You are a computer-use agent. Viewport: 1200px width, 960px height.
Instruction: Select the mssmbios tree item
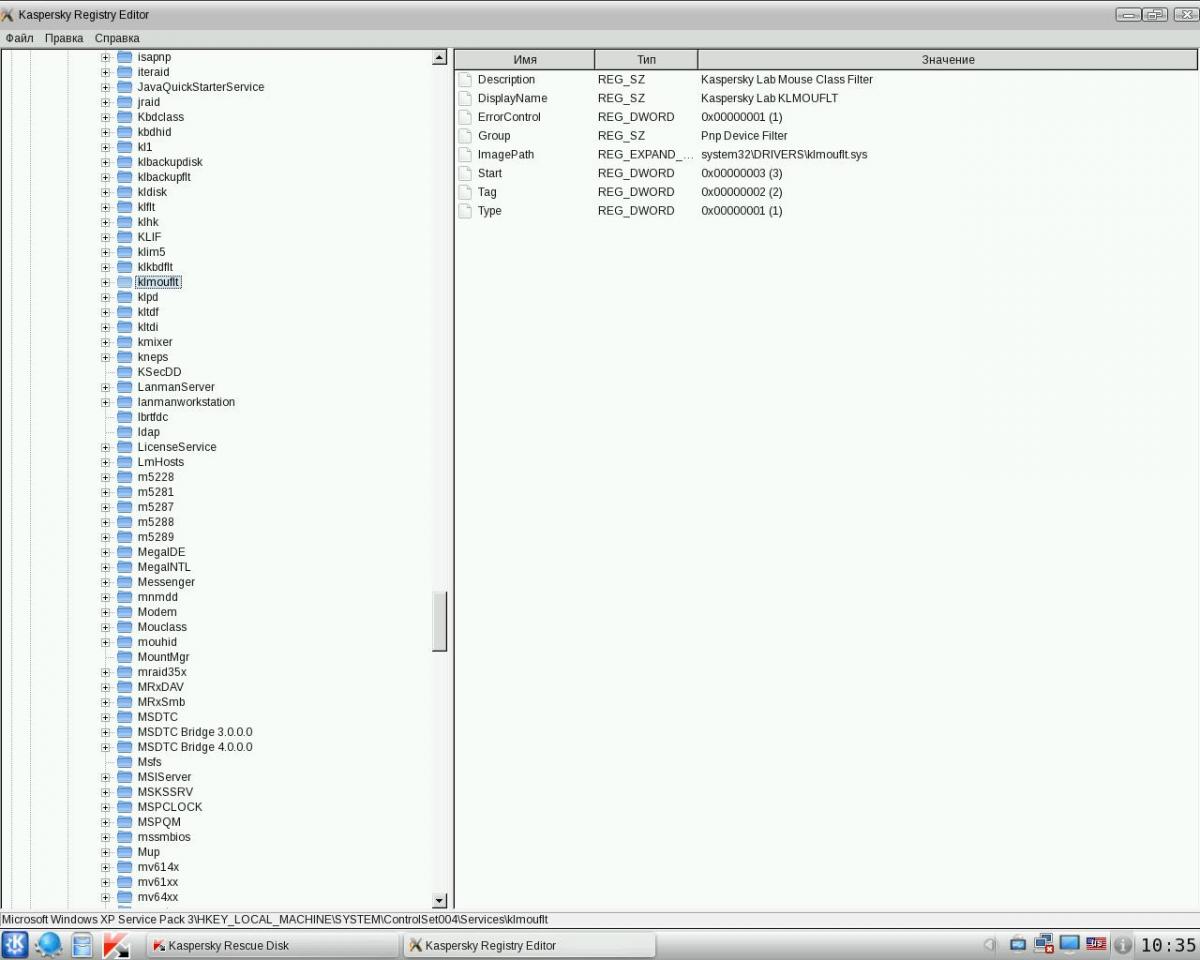click(164, 837)
